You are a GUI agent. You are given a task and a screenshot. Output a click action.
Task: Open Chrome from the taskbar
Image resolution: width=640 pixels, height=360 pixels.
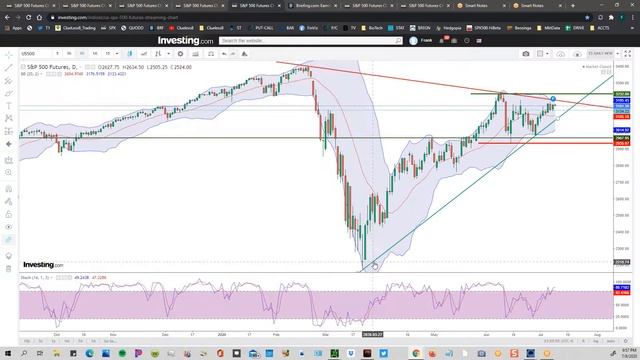416,353
